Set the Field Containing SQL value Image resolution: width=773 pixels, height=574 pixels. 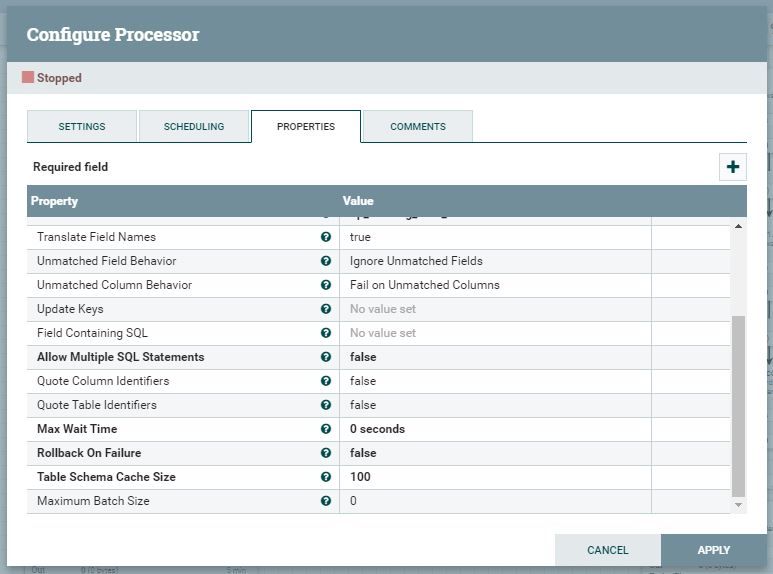click(x=495, y=333)
